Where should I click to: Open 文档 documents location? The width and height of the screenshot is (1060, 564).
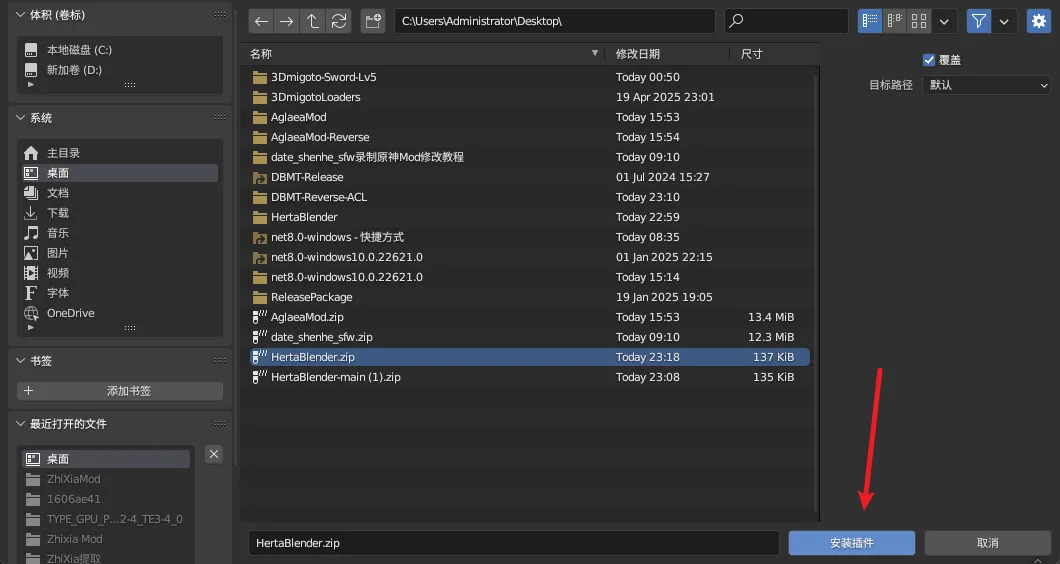(x=120, y=193)
